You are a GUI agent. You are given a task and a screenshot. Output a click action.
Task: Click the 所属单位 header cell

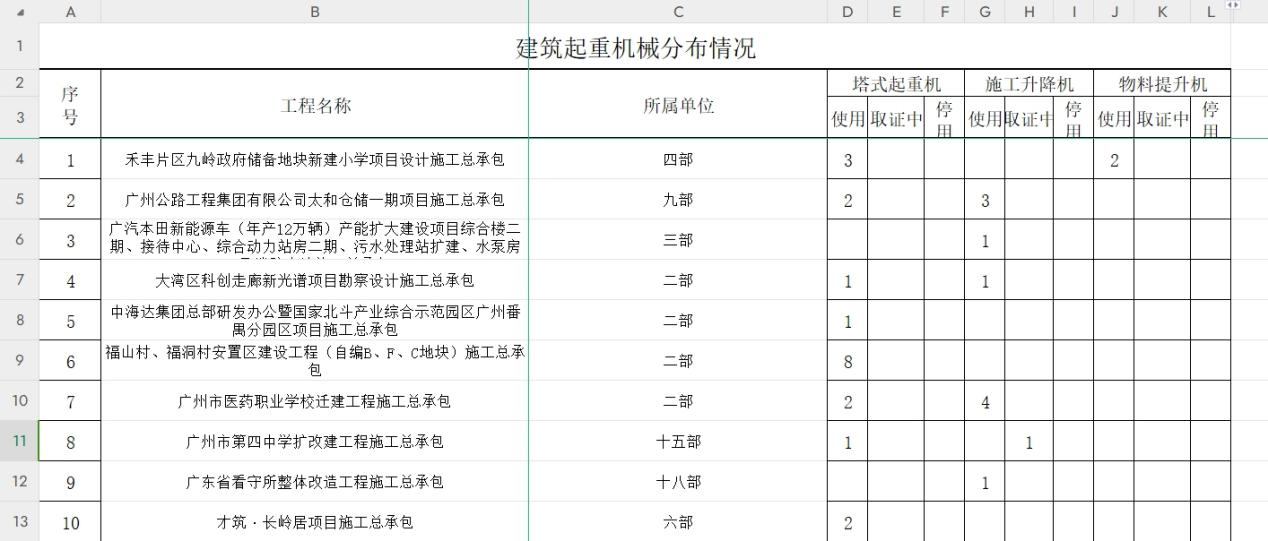[x=677, y=105]
